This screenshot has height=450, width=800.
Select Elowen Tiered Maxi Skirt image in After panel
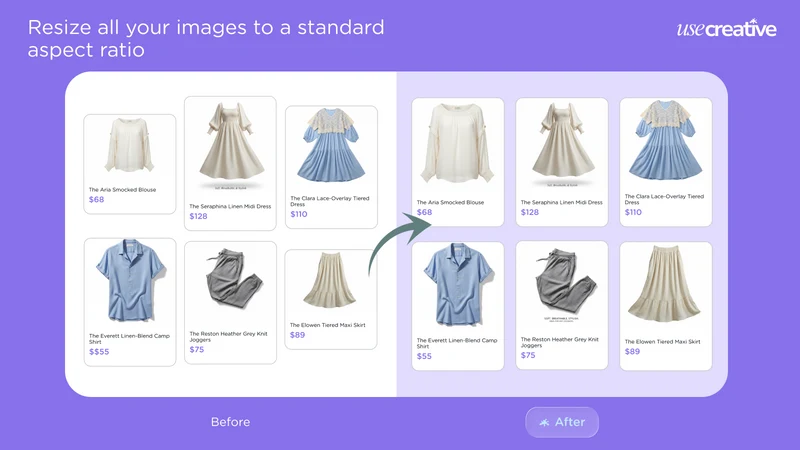pyautogui.click(x=665, y=284)
